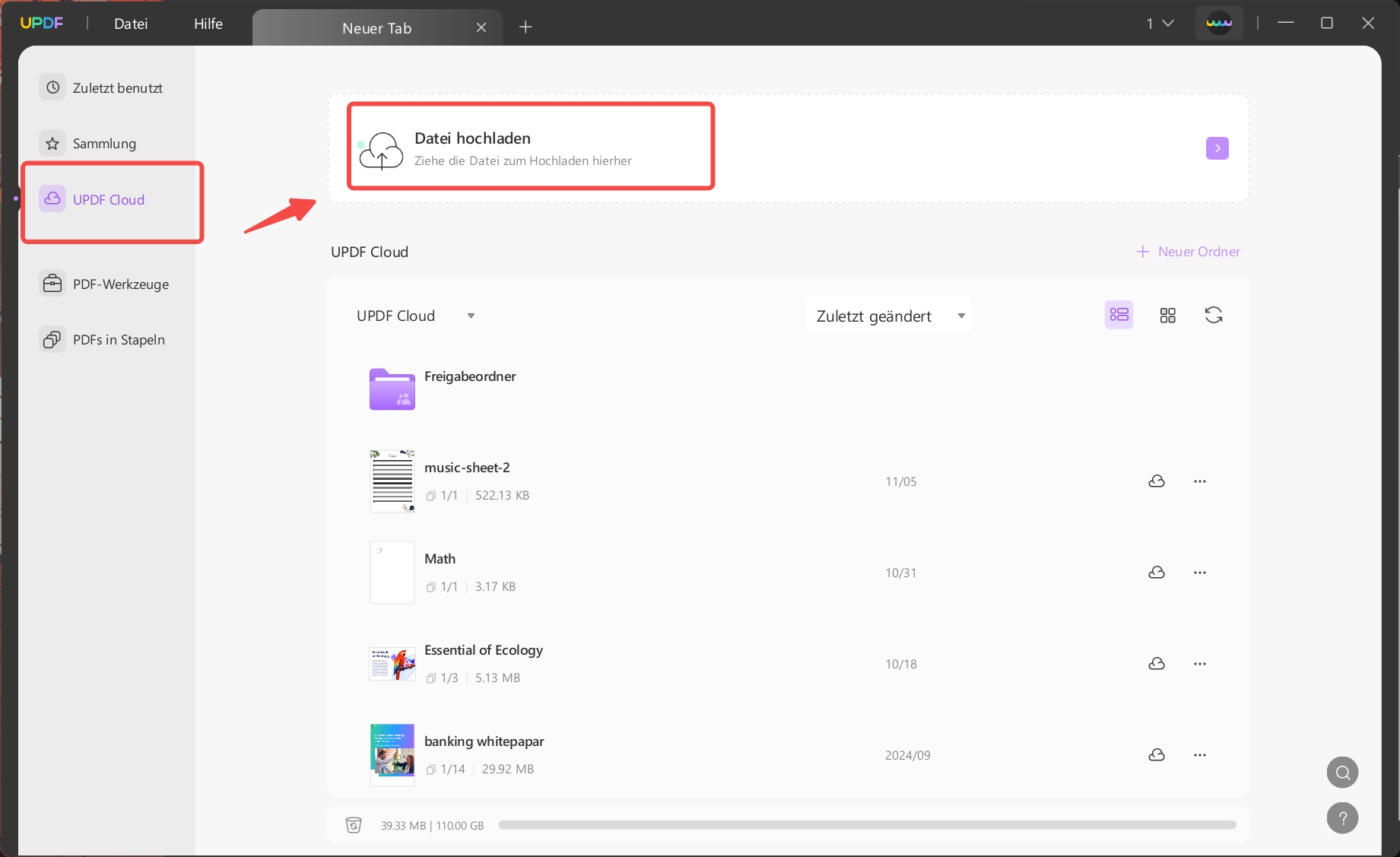Open more options for music-sheet-2

pos(1200,481)
